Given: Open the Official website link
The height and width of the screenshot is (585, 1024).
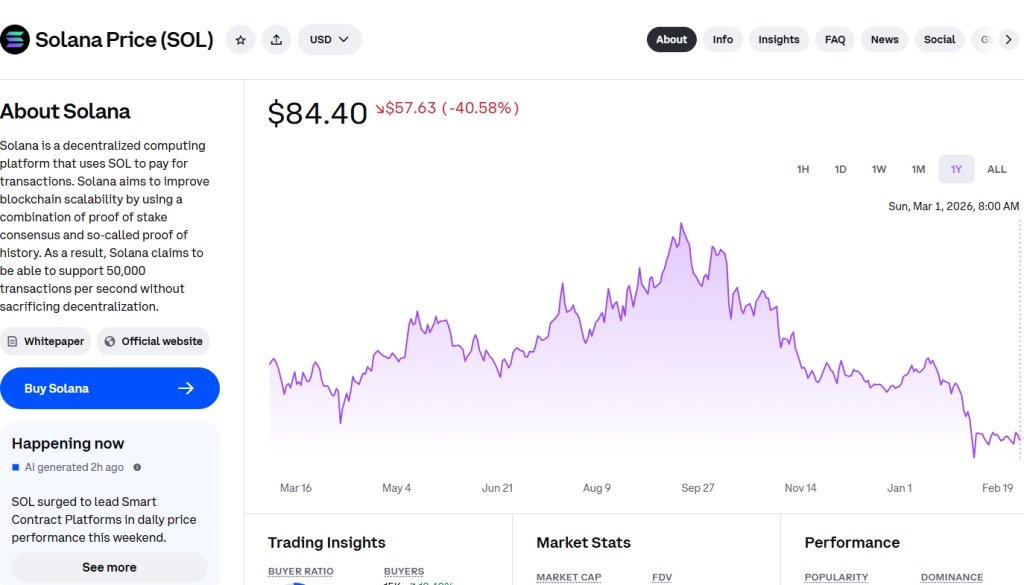Looking at the screenshot, I should point(153,341).
